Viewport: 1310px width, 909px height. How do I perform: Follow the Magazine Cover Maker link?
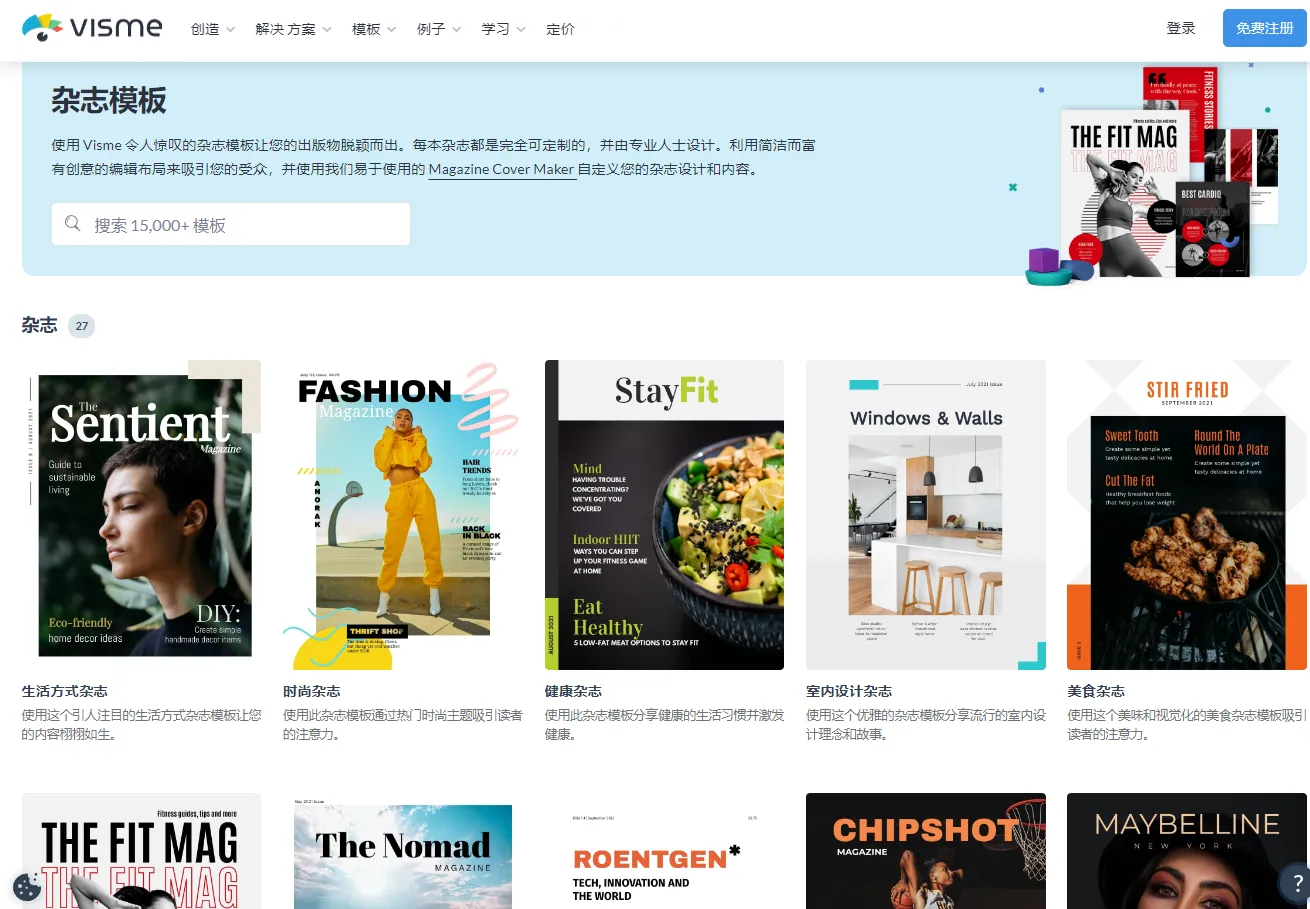click(x=502, y=169)
